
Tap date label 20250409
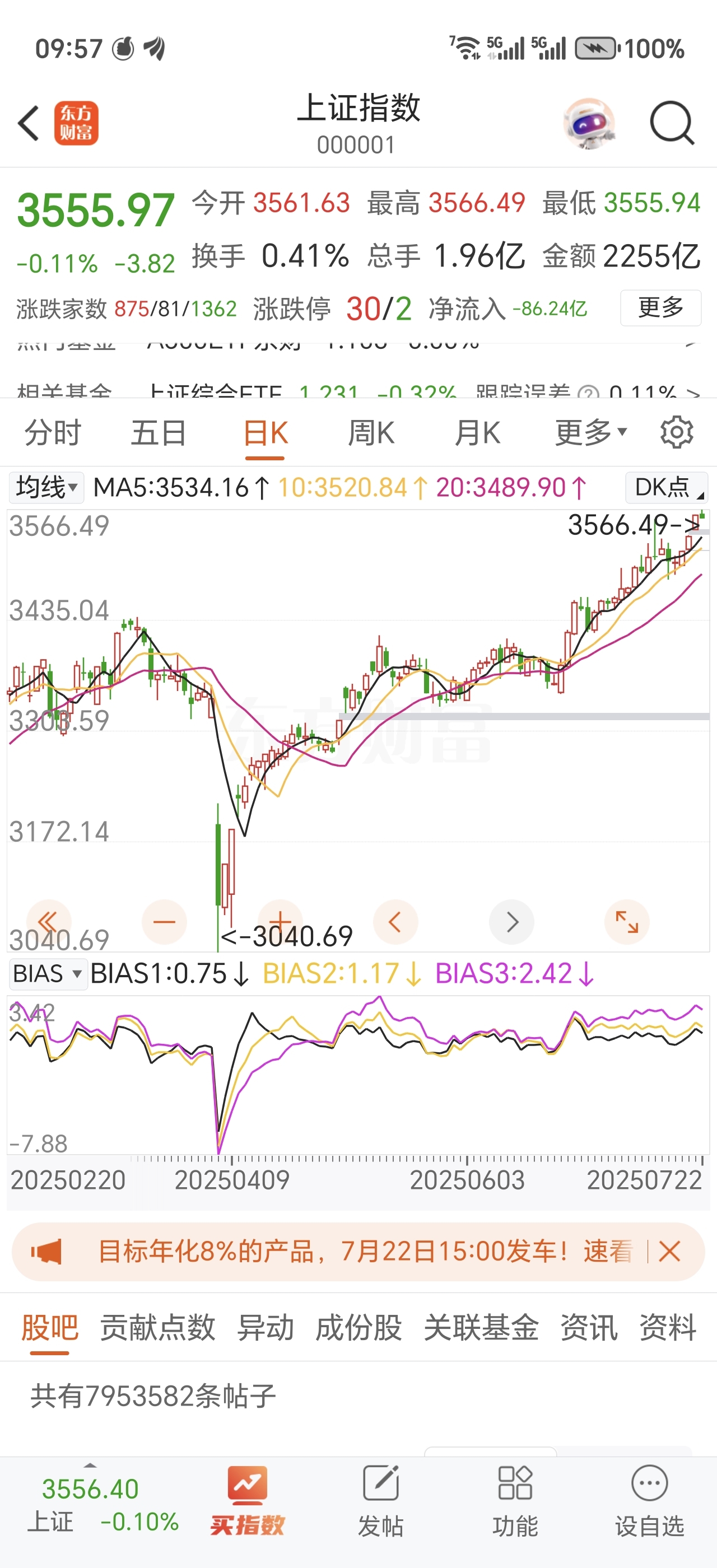tap(232, 1180)
